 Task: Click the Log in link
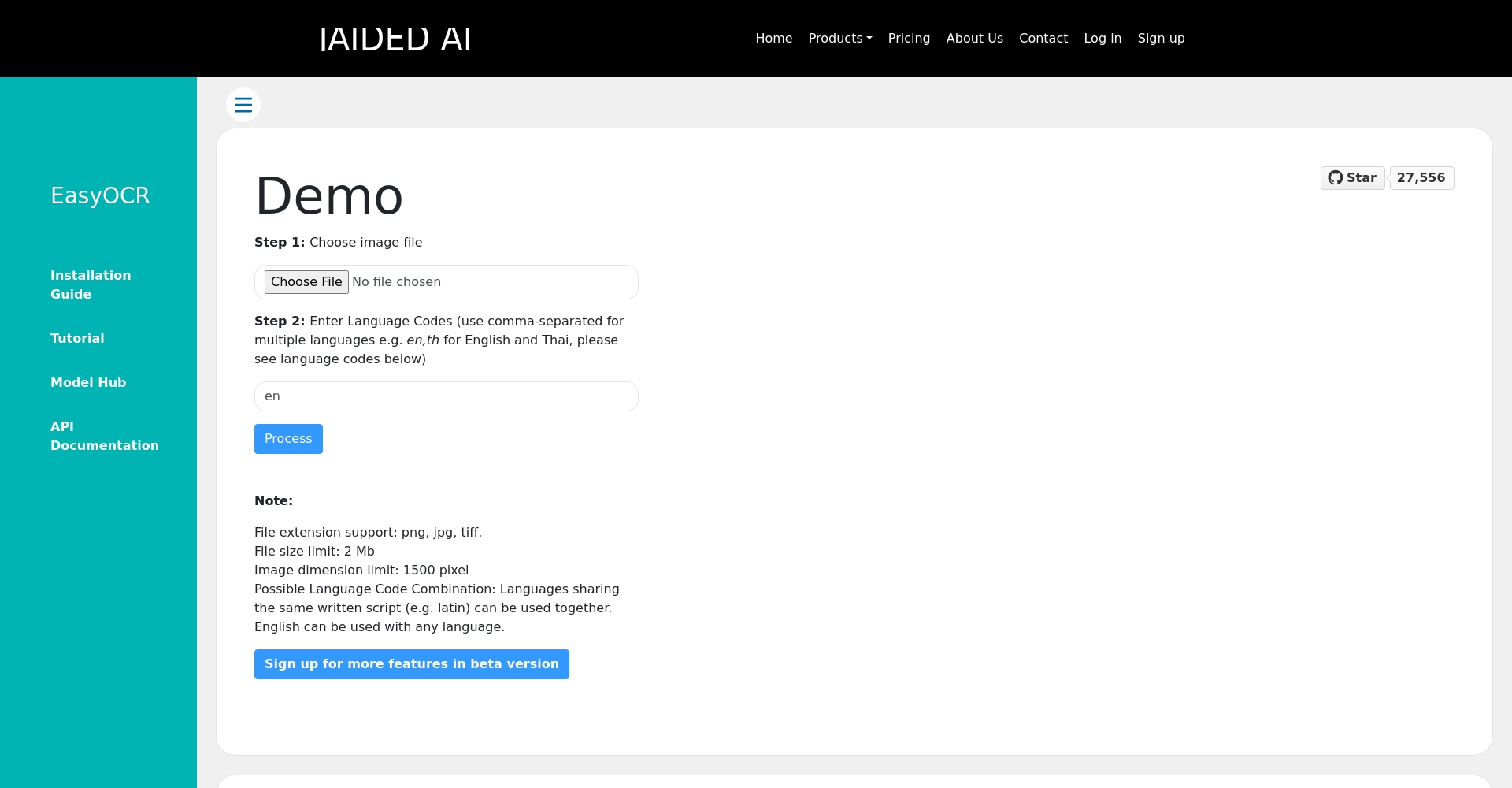(1102, 39)
